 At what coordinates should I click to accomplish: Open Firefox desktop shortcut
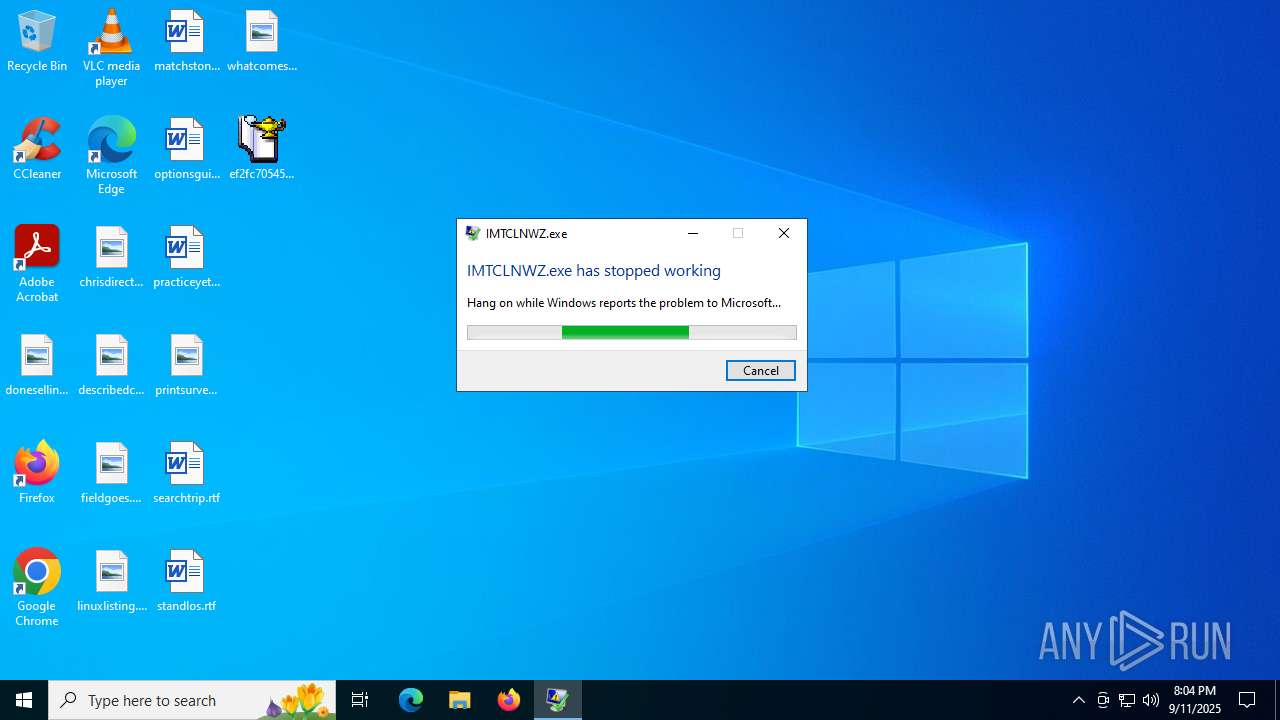(37, 473)
